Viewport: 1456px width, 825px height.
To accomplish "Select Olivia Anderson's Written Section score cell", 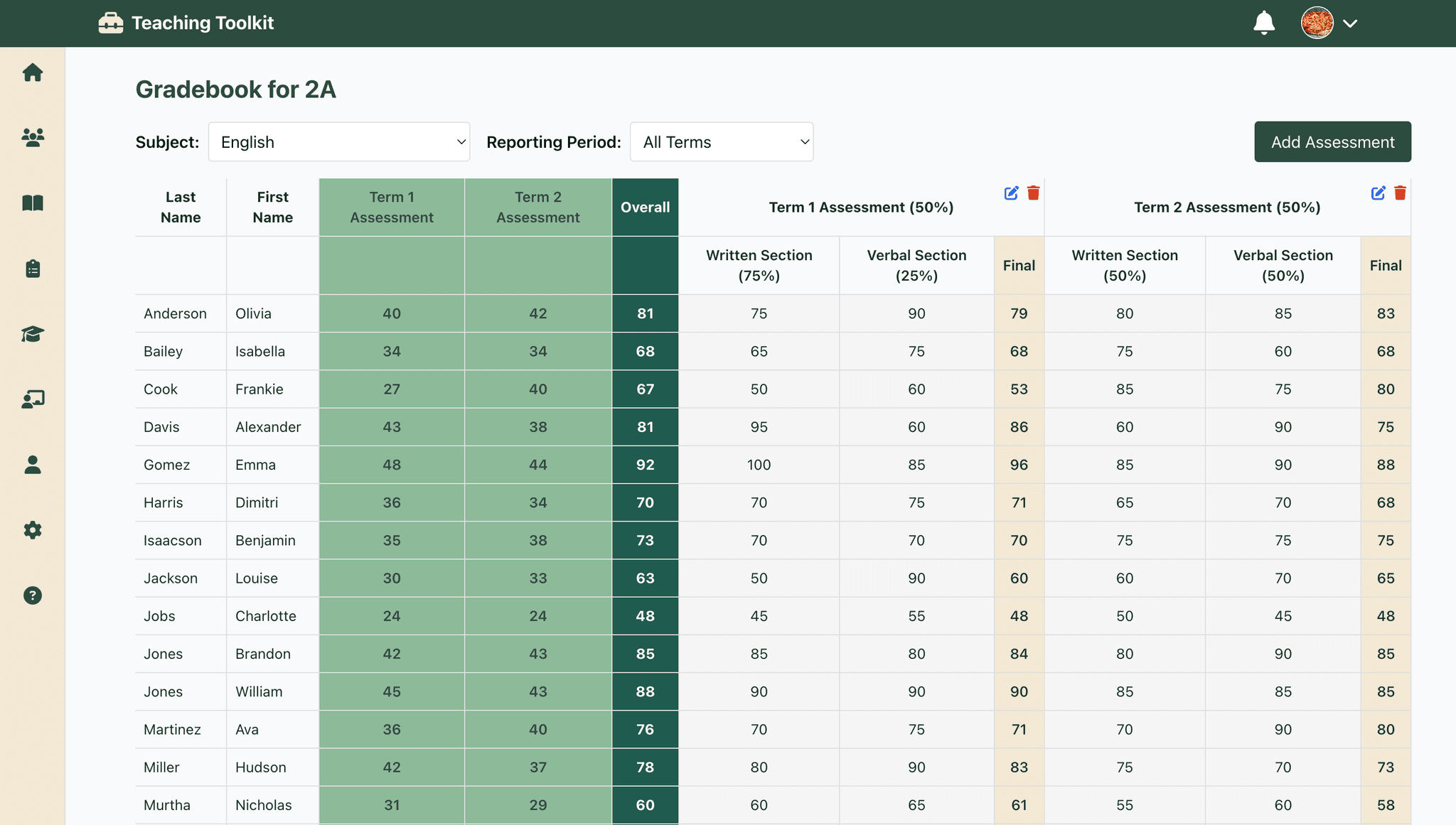I will click(x=759, y=313).
